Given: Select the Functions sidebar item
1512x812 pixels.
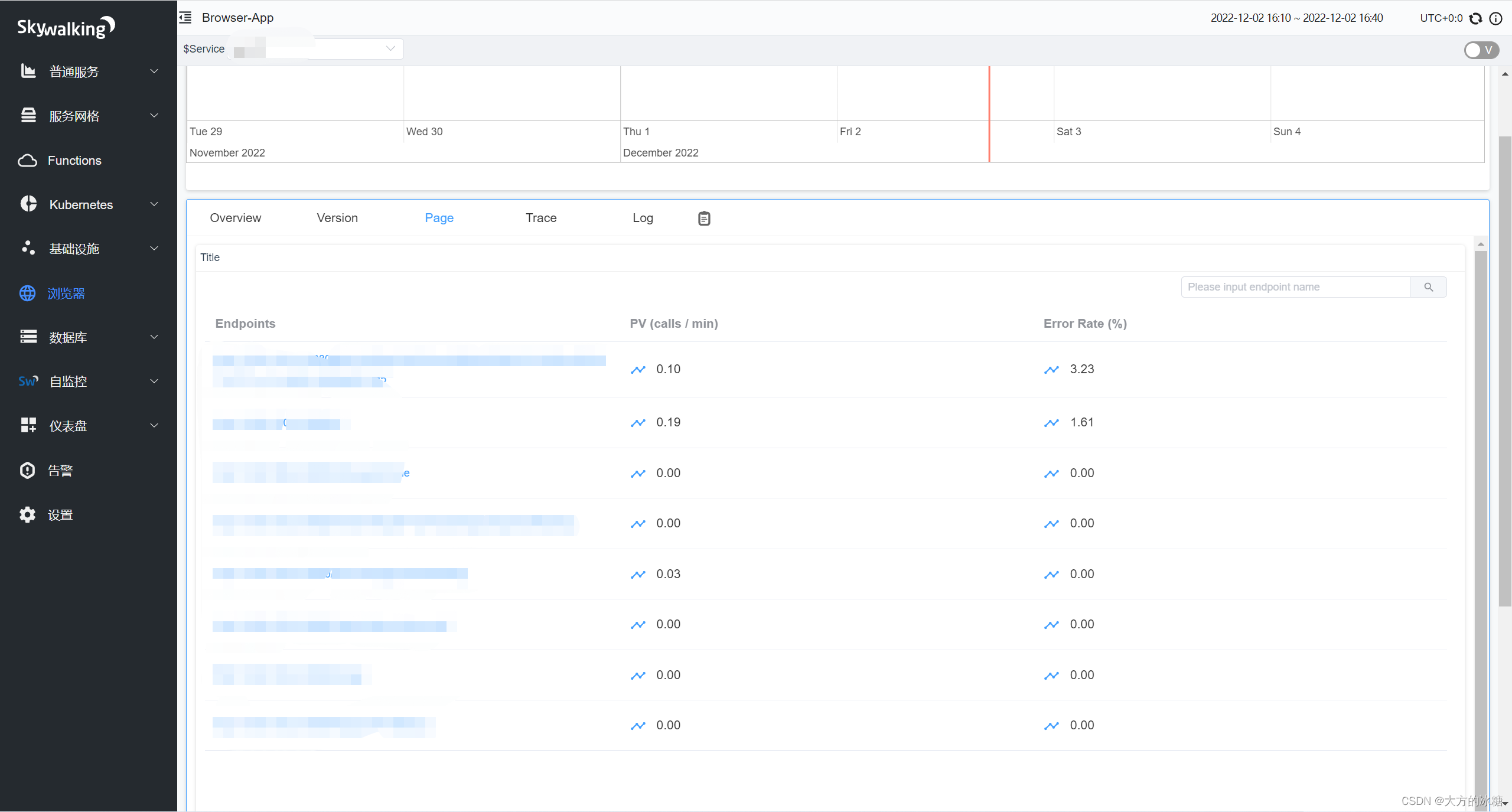Looking at the screenshot, I should pos(74,160).
